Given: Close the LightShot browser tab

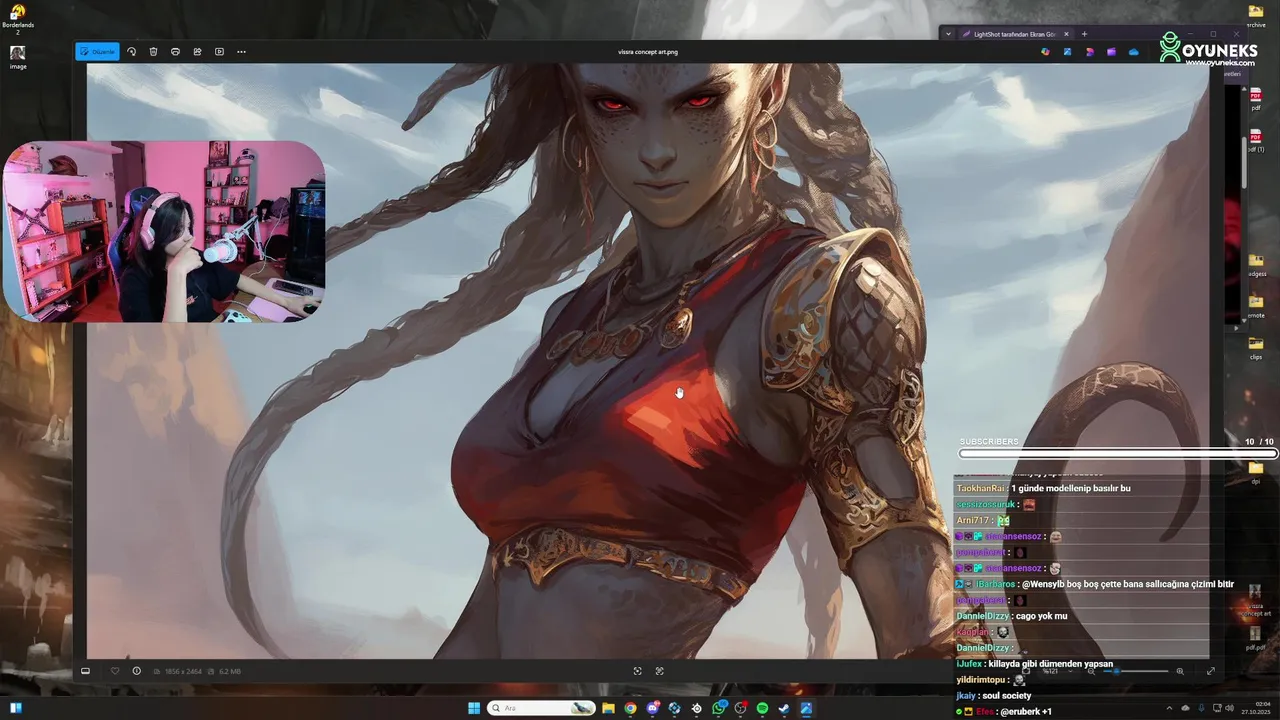Looking at the screenshot, I should pos(1066,34).
